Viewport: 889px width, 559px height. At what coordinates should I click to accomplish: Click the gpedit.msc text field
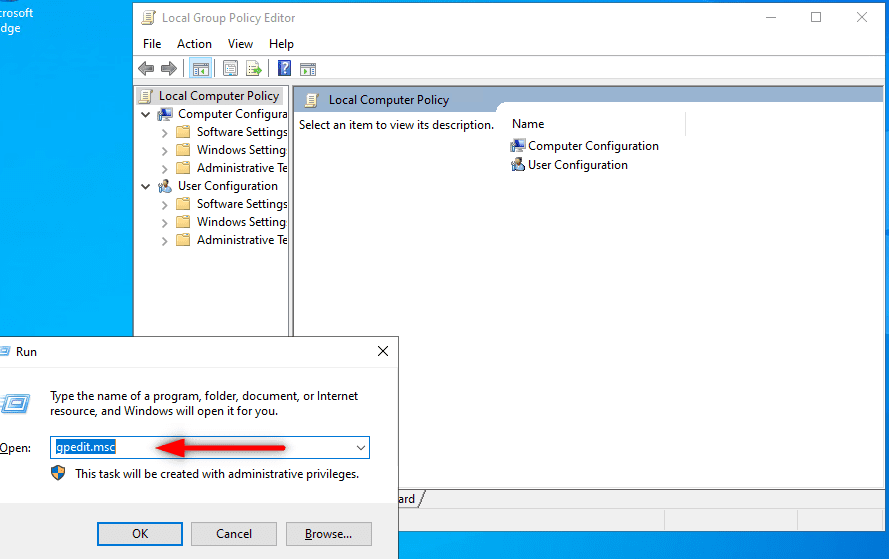(200, 448)
